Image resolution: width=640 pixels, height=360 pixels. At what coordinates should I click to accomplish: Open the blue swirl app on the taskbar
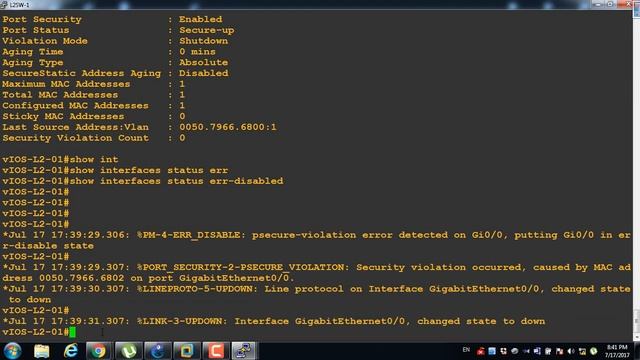coord(158,351)
